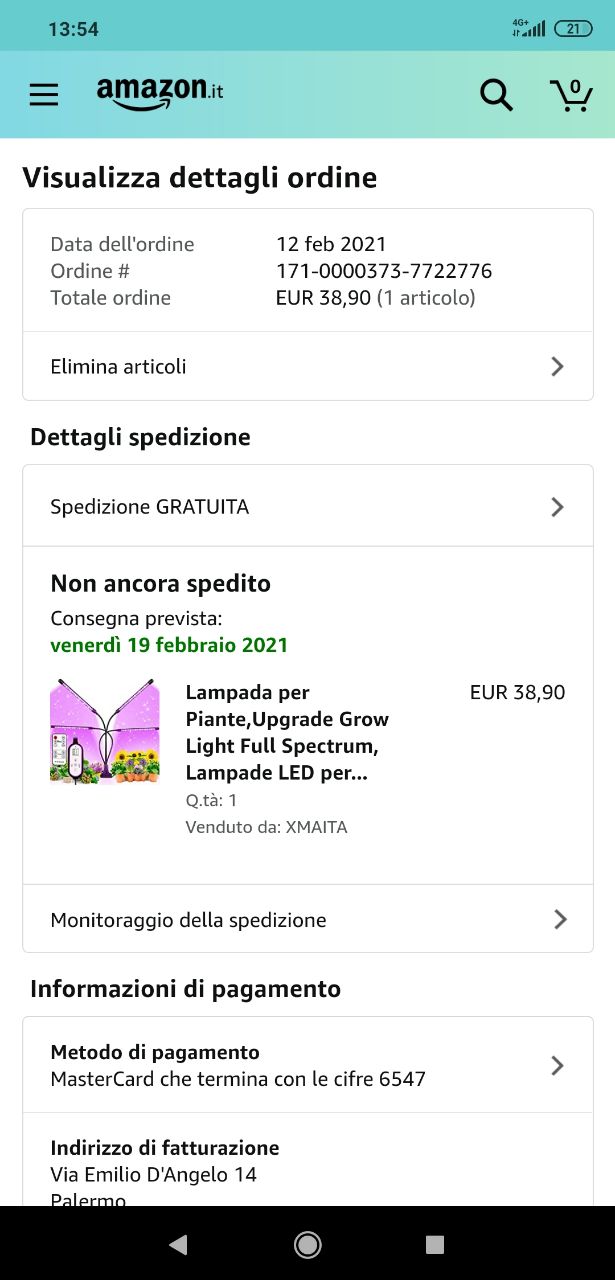615x1280 pixels.
Task: Open the search magnifier icon
Action: point(496,95)
